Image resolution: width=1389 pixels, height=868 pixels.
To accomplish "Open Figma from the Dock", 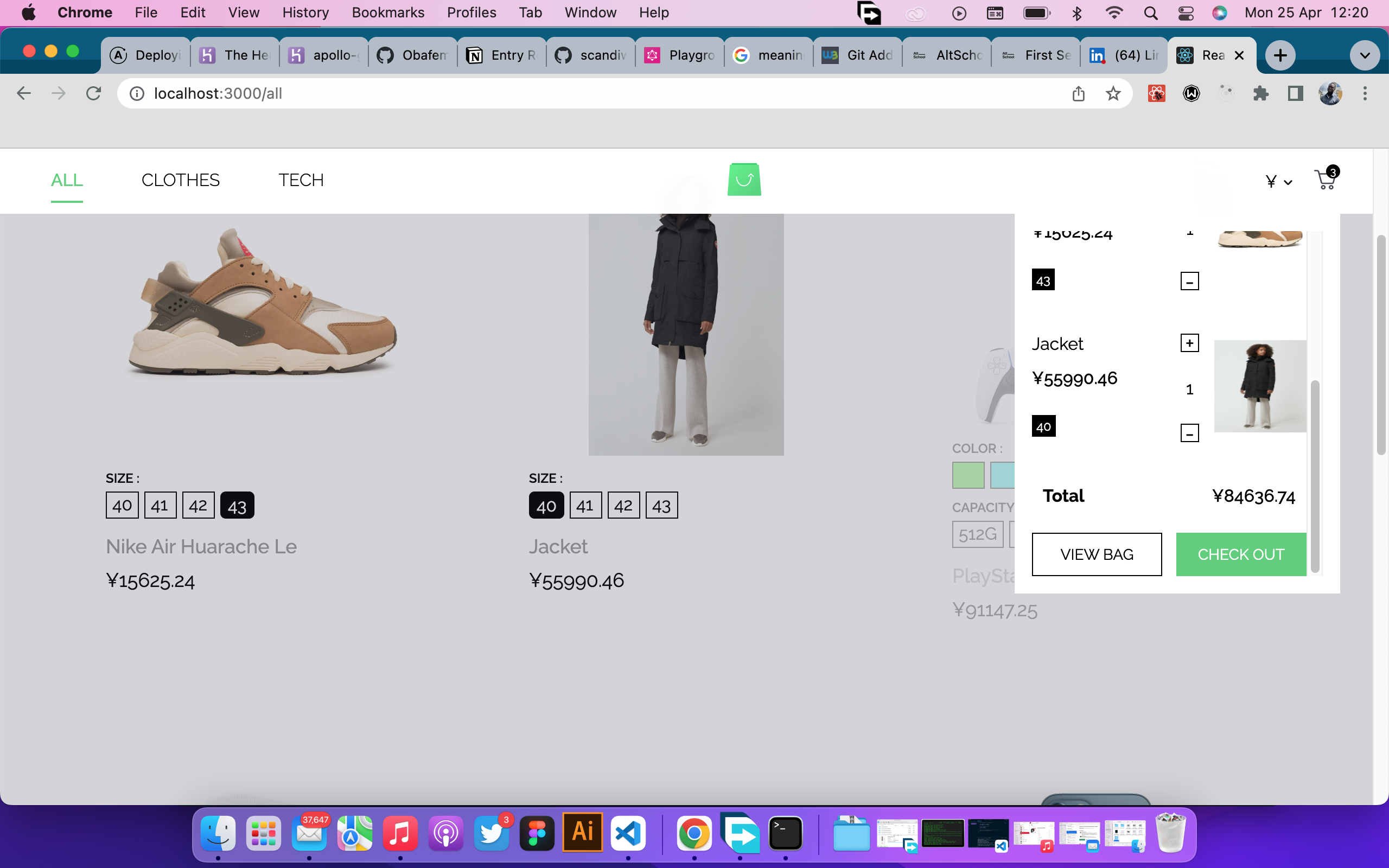I will pos(537,833).
